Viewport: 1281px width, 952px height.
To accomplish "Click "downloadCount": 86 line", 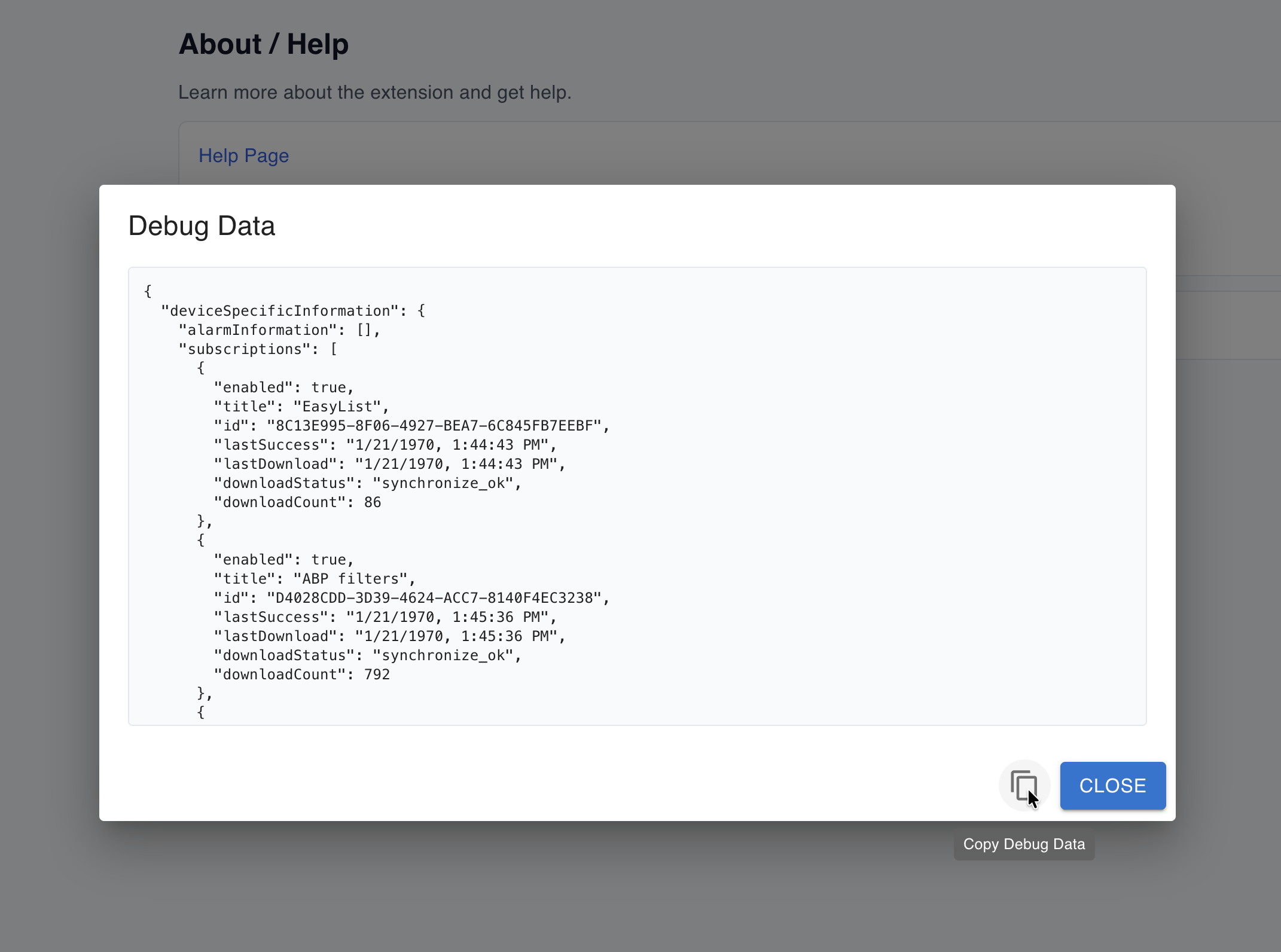I will pos(297,502).
